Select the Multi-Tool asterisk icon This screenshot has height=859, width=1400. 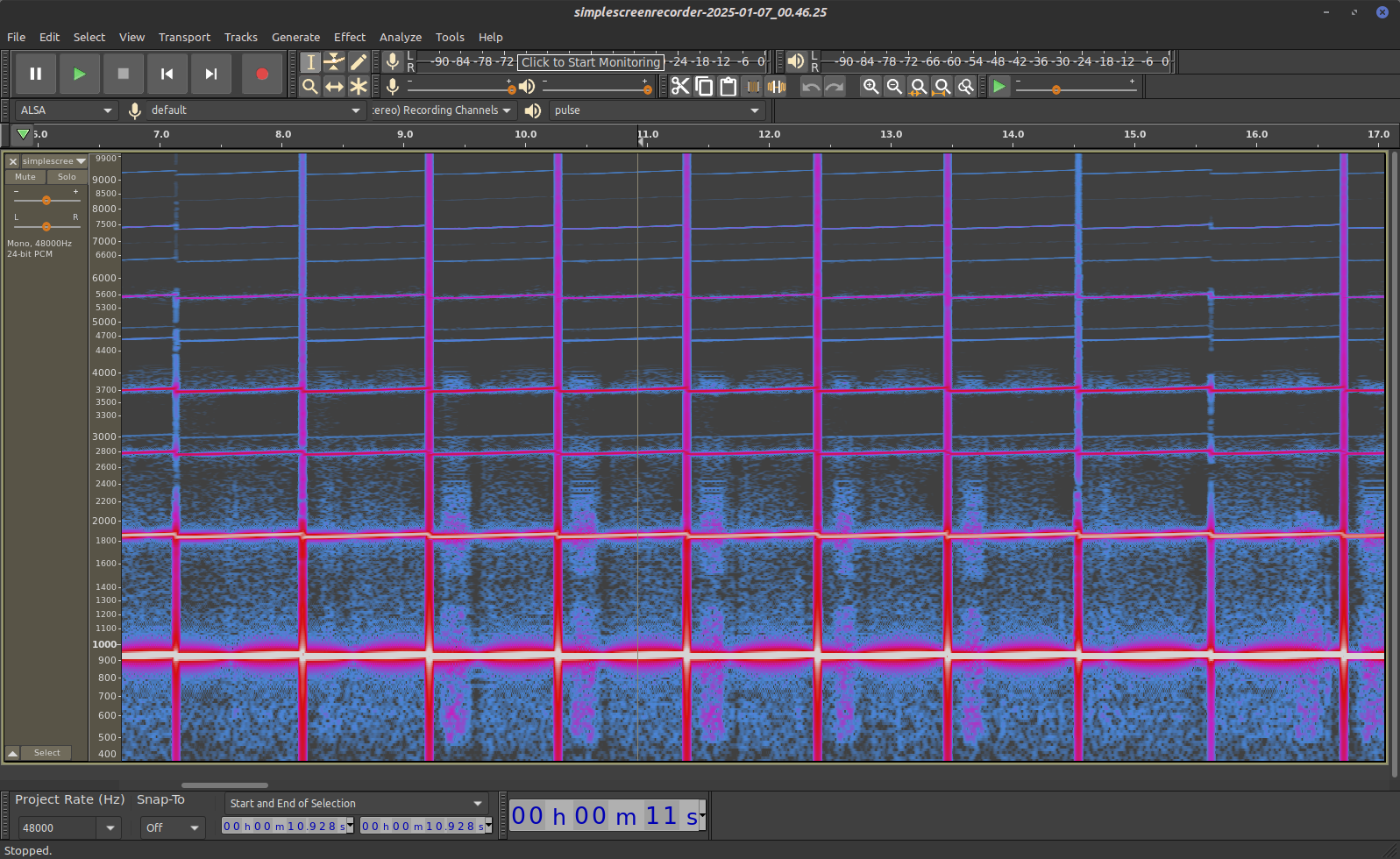pyautogui.click(x=358, y=86)
